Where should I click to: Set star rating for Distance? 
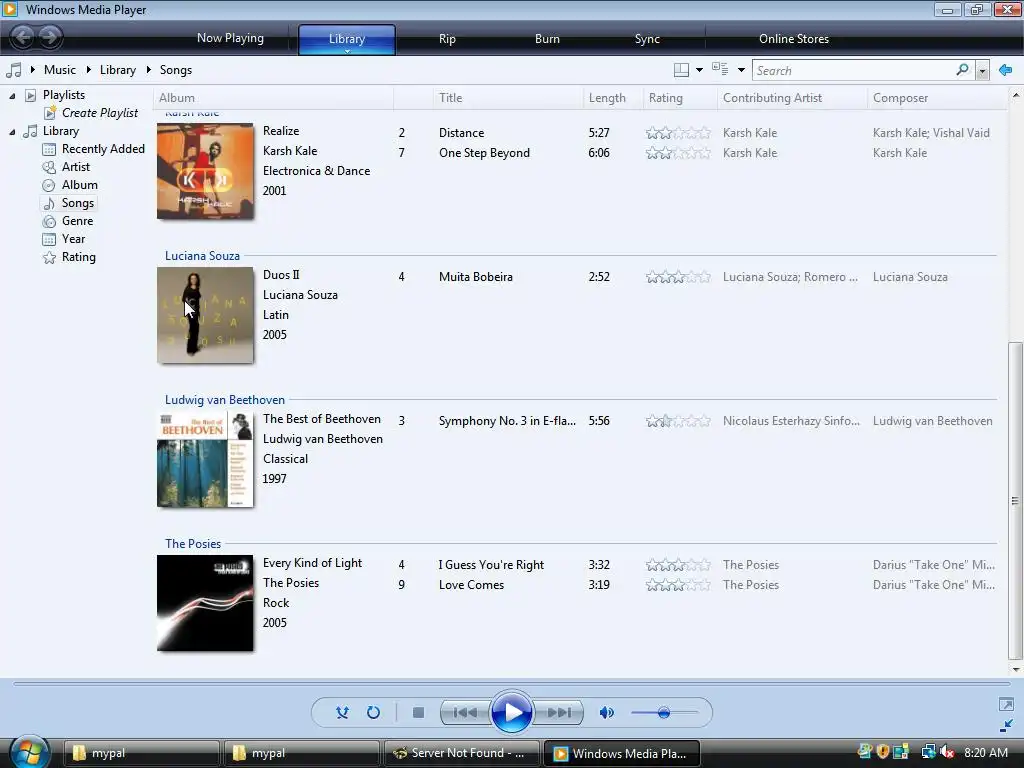[x=678, y=133]
